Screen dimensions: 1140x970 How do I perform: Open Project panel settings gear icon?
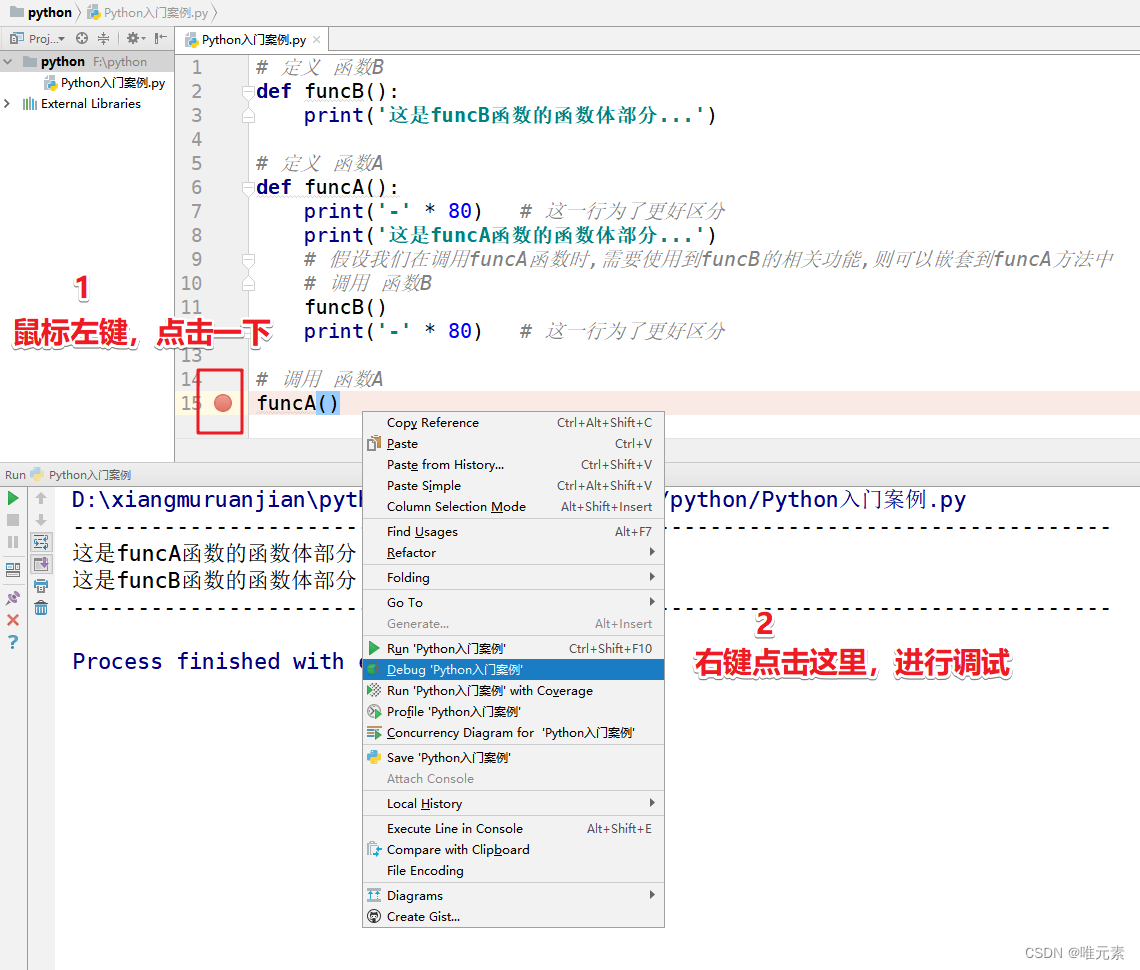click(133, 37)
